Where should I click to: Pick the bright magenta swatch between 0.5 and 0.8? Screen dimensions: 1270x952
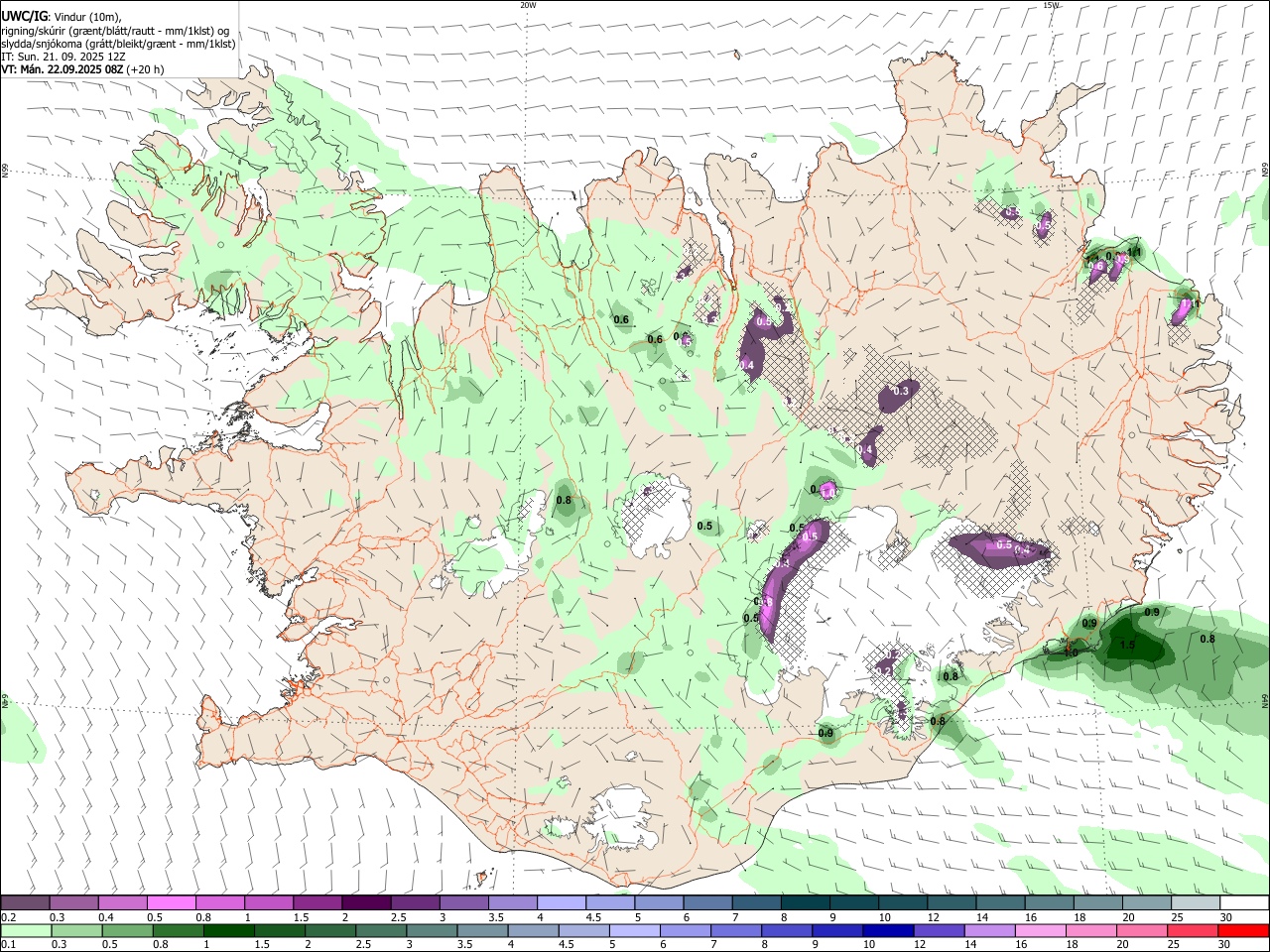coord(172,902)
